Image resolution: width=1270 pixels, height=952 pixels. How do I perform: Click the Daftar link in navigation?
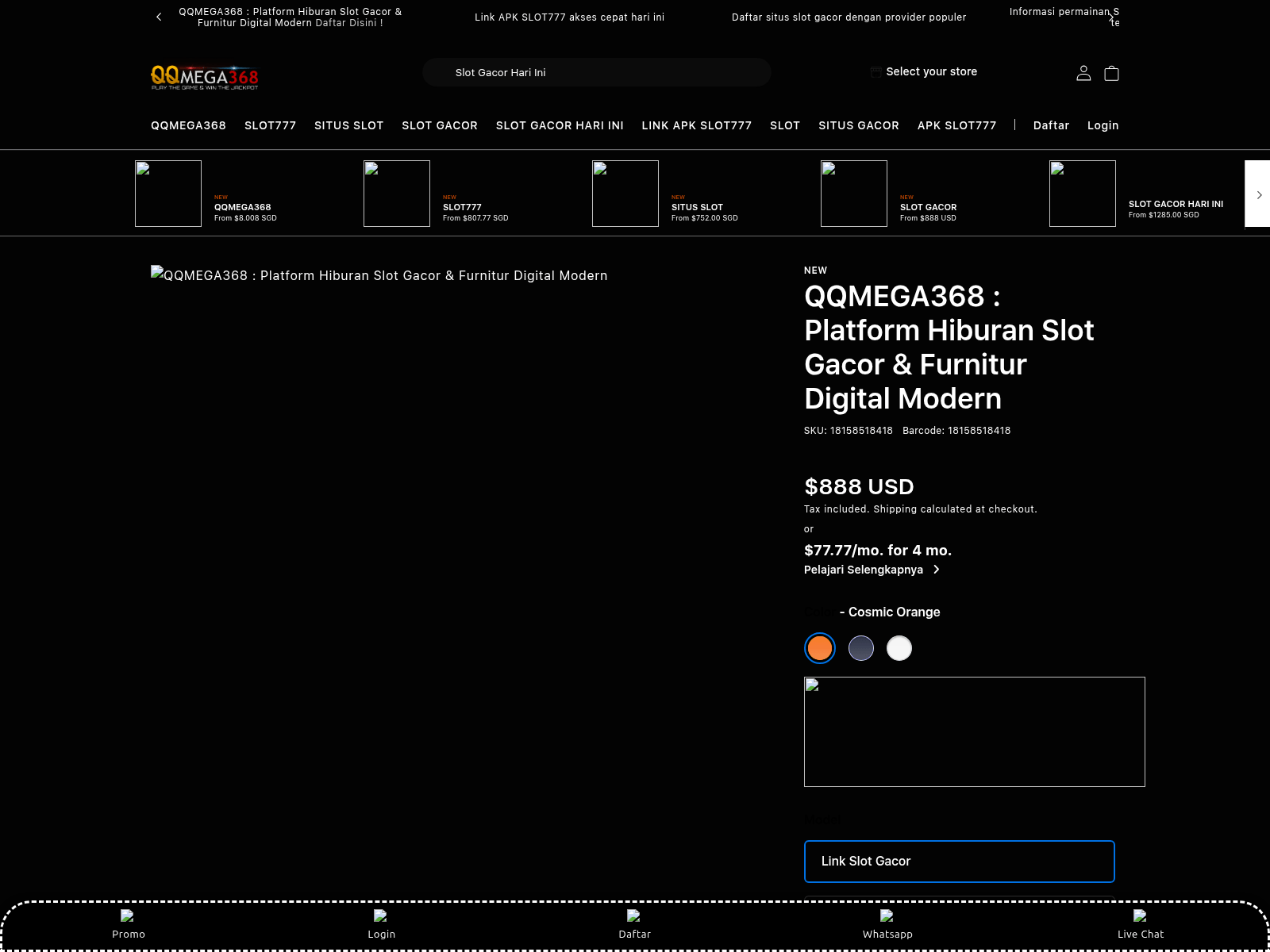click(1051, 125)
